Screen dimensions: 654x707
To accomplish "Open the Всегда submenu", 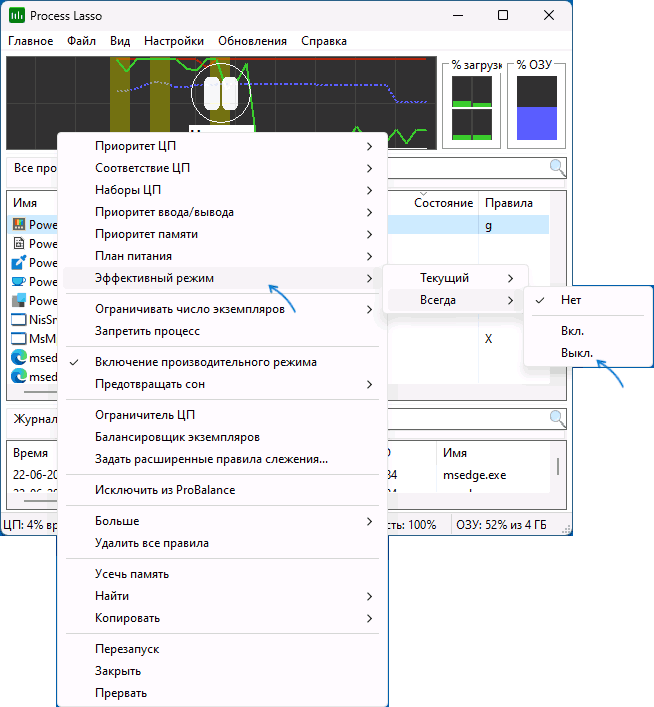I will click(455, 300).
